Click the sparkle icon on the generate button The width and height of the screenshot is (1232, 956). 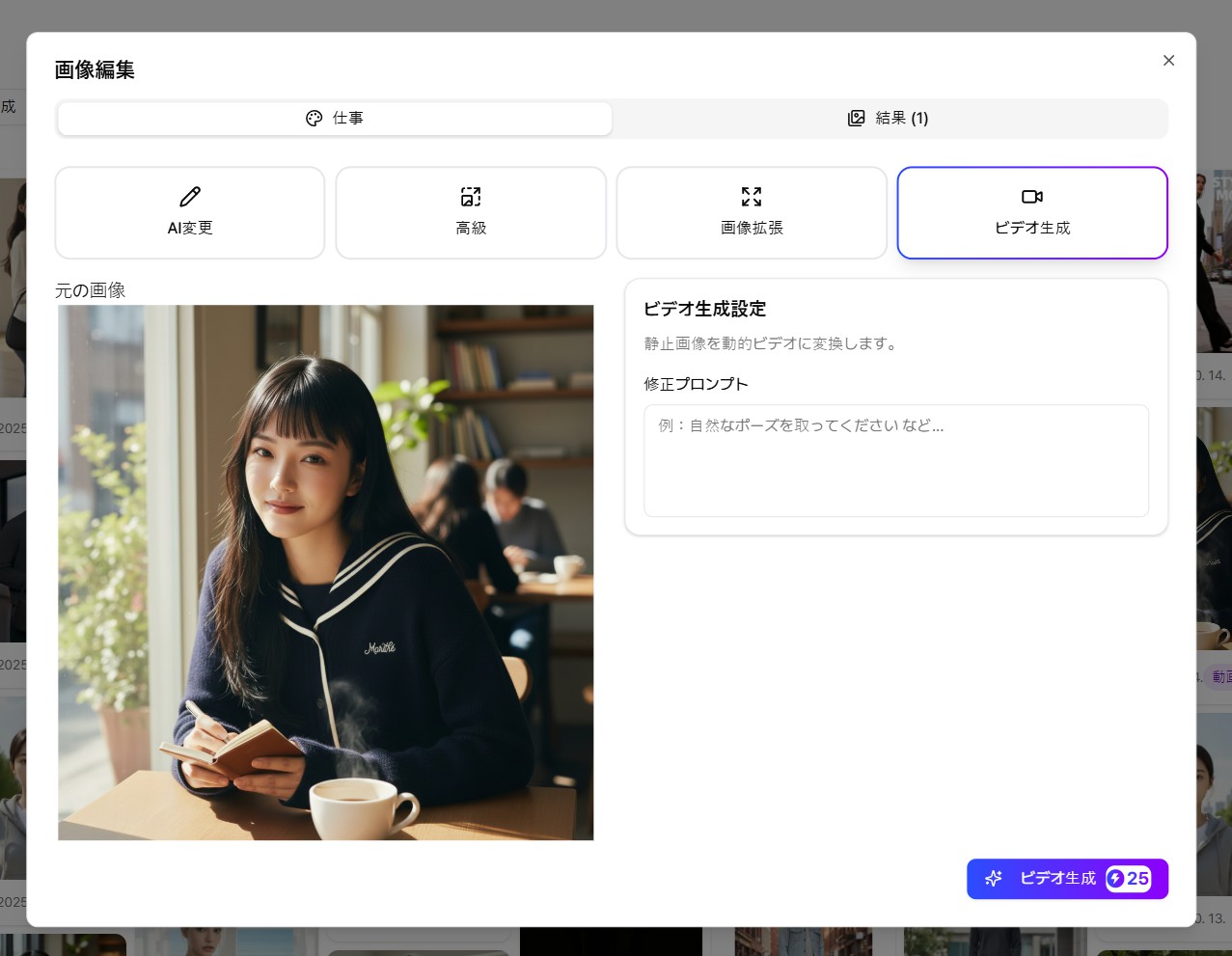coord(994,879)
